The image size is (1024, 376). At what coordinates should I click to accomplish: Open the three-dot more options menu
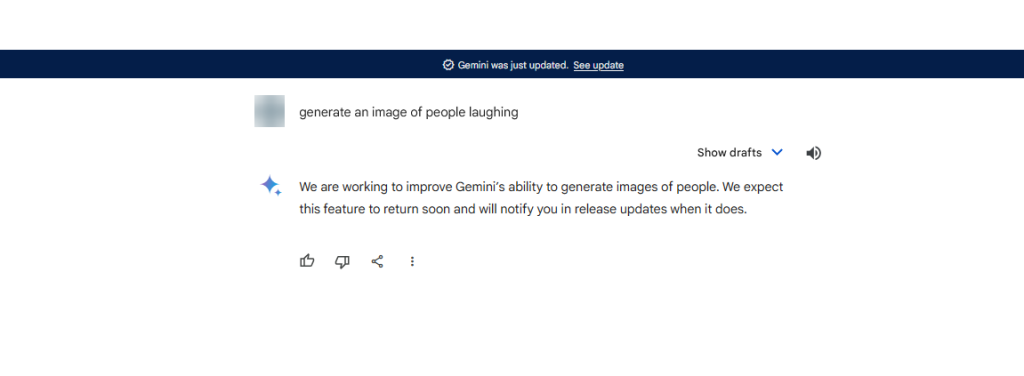point(412,261)
